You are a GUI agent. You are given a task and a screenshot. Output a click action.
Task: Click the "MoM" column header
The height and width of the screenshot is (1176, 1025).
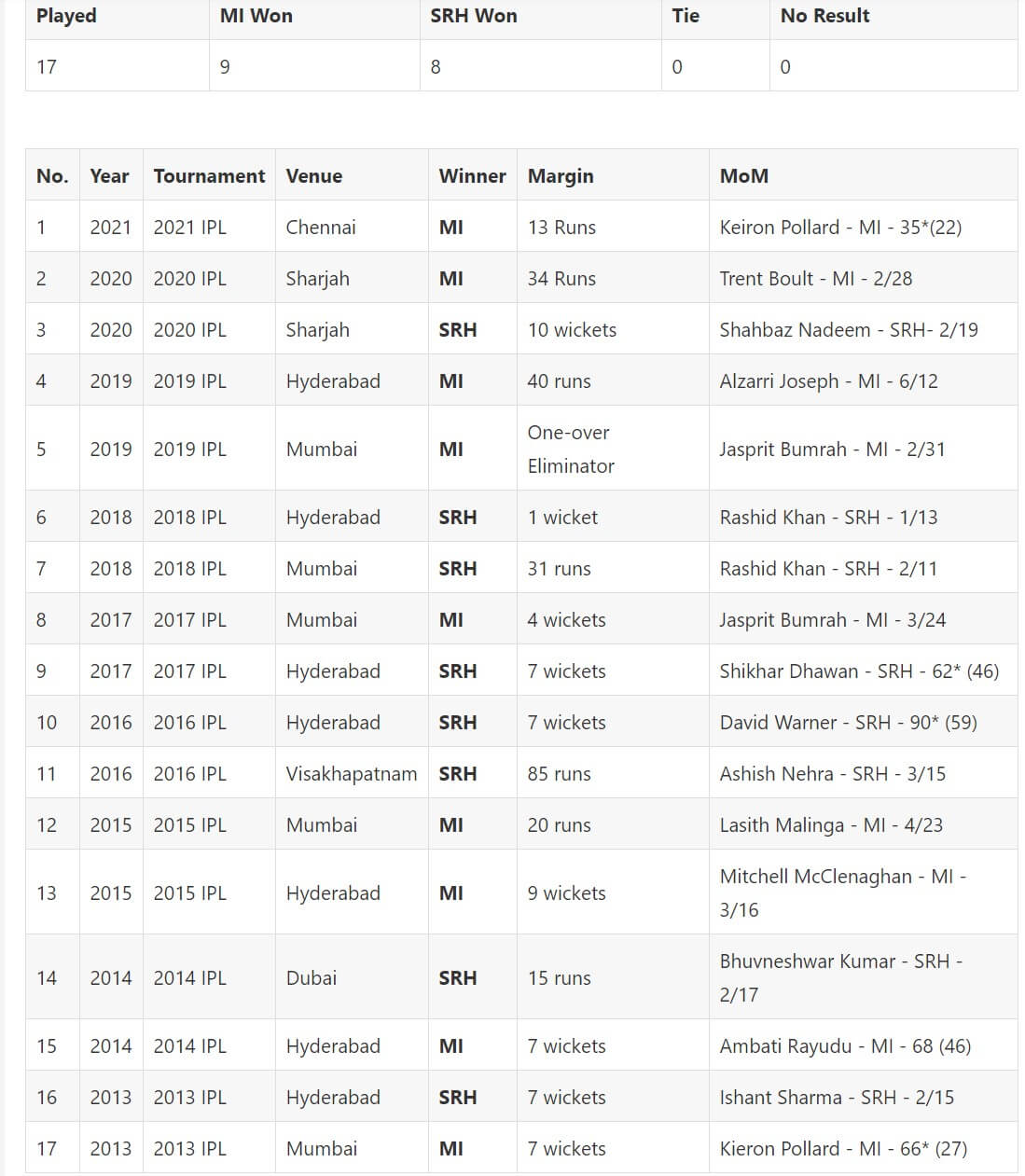[863, 175]
